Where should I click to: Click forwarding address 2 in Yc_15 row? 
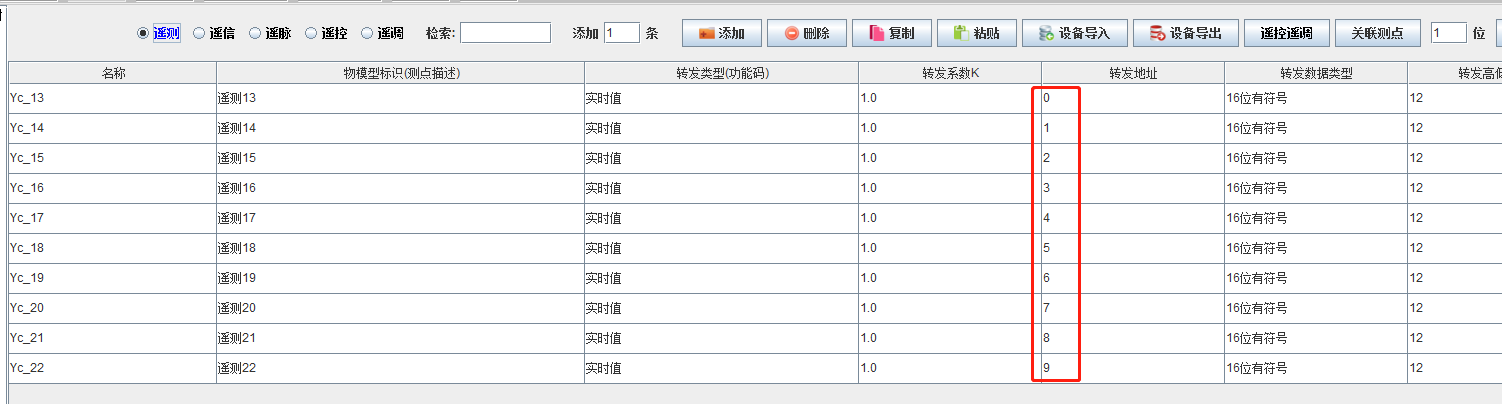click(1133, 158)
